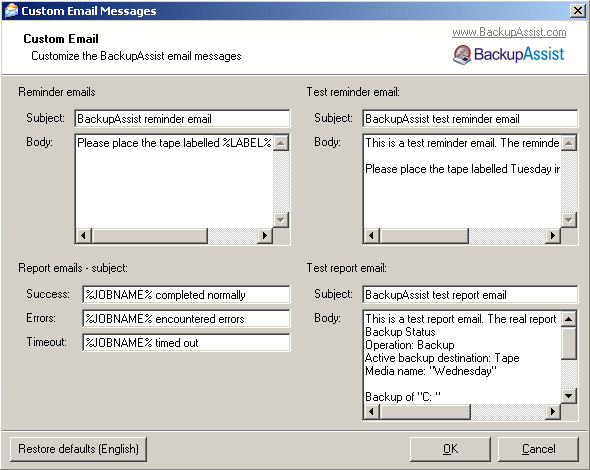
Task: Click right arrow of Reminder body horizontal scrollbar
Action: pyautogui.click(x=265, y=236)
